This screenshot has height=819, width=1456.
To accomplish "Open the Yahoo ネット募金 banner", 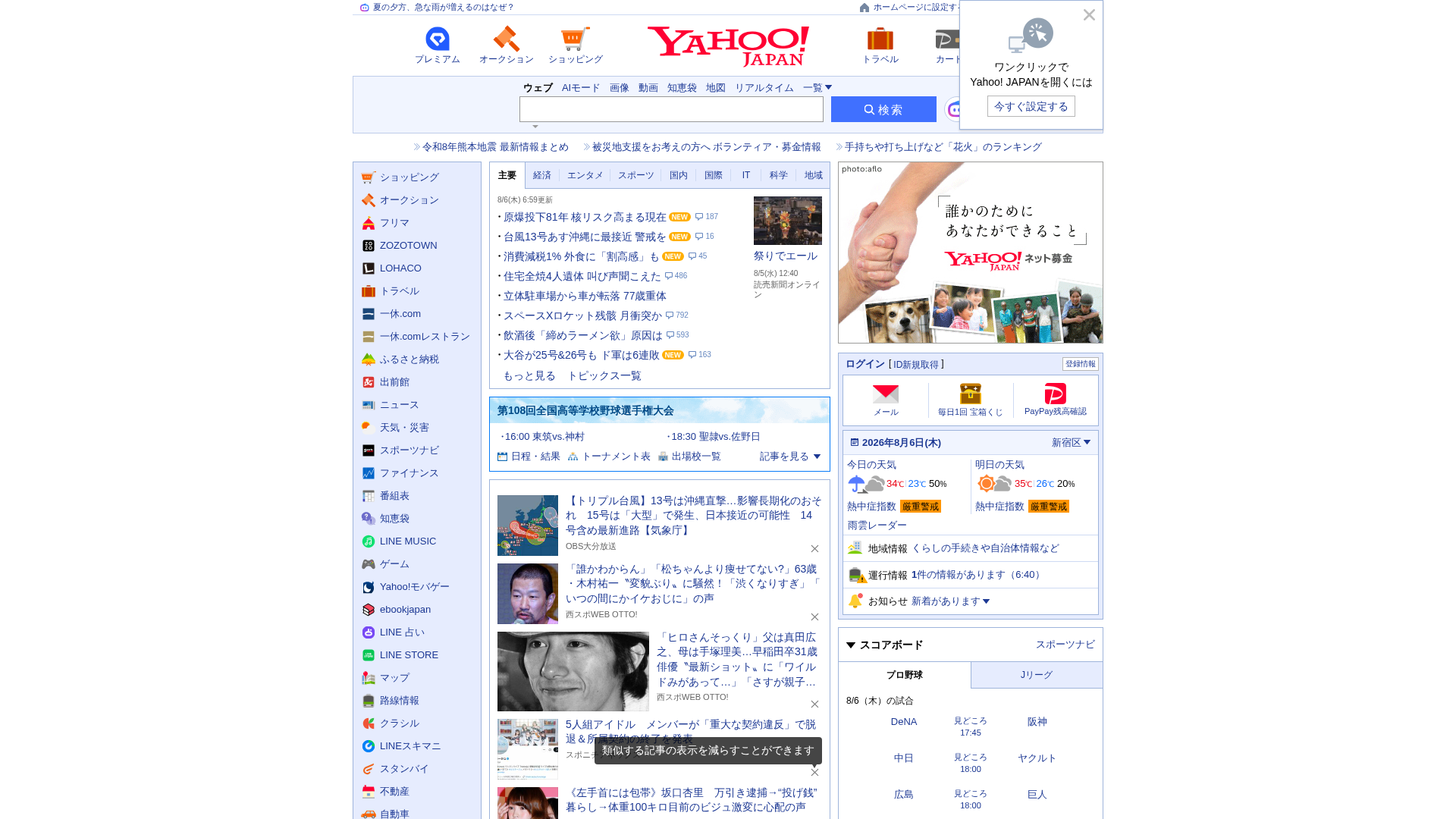I will 971,253.
